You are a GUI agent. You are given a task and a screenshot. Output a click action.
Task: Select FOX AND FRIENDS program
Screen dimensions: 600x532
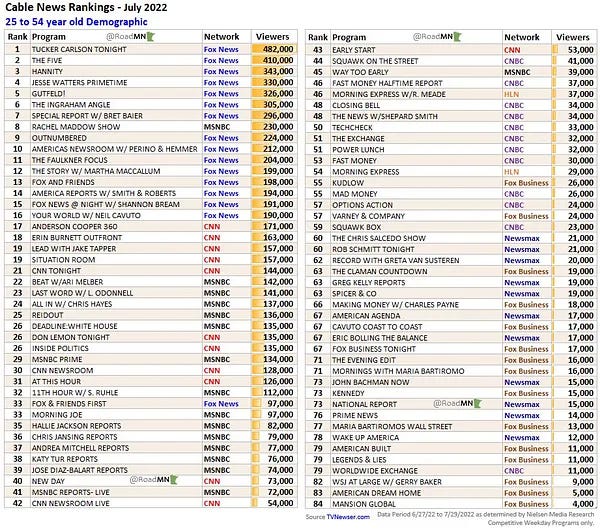point(63,183)
